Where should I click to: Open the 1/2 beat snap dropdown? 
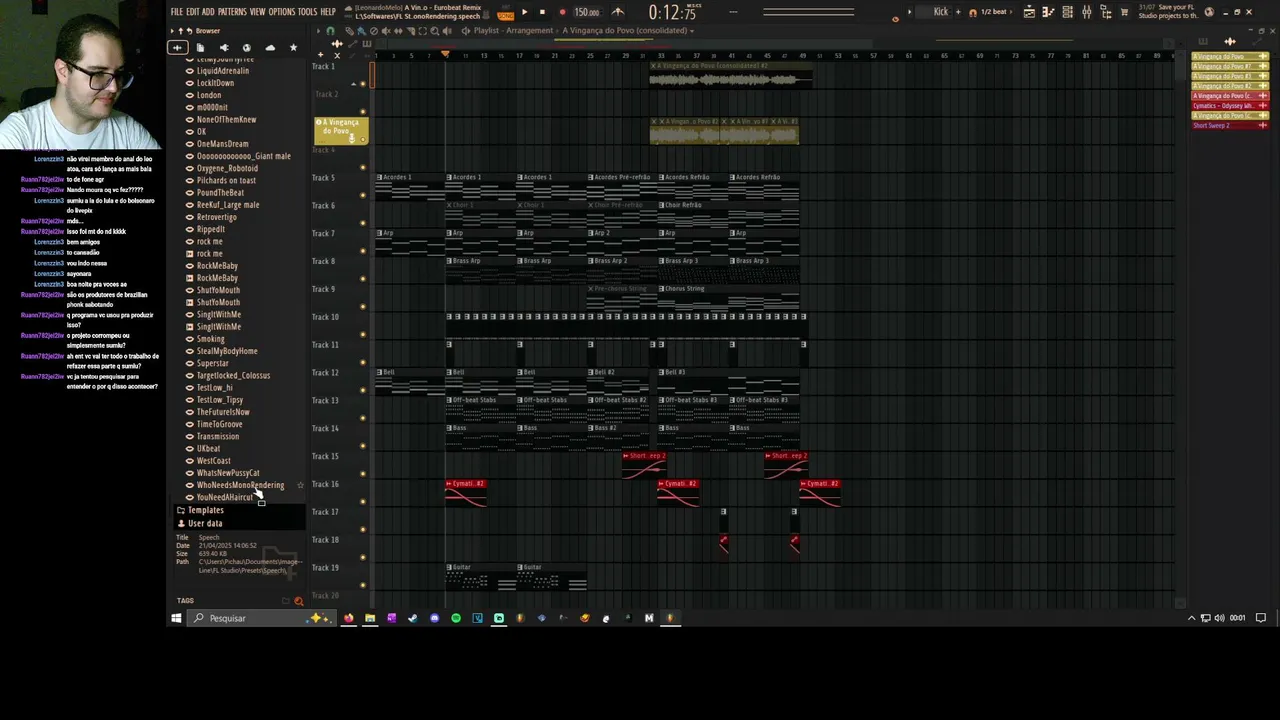pos(993,12)
